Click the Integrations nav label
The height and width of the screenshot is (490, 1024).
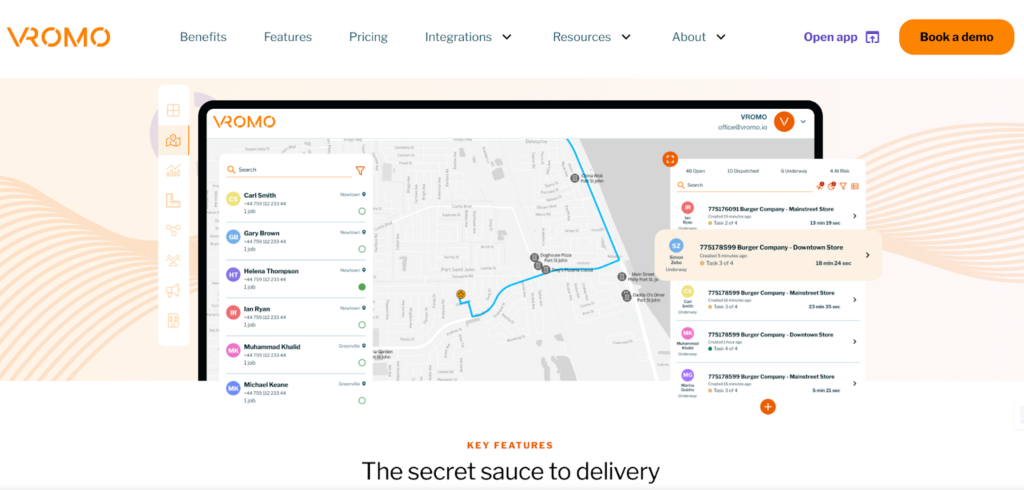coord(458,37)
